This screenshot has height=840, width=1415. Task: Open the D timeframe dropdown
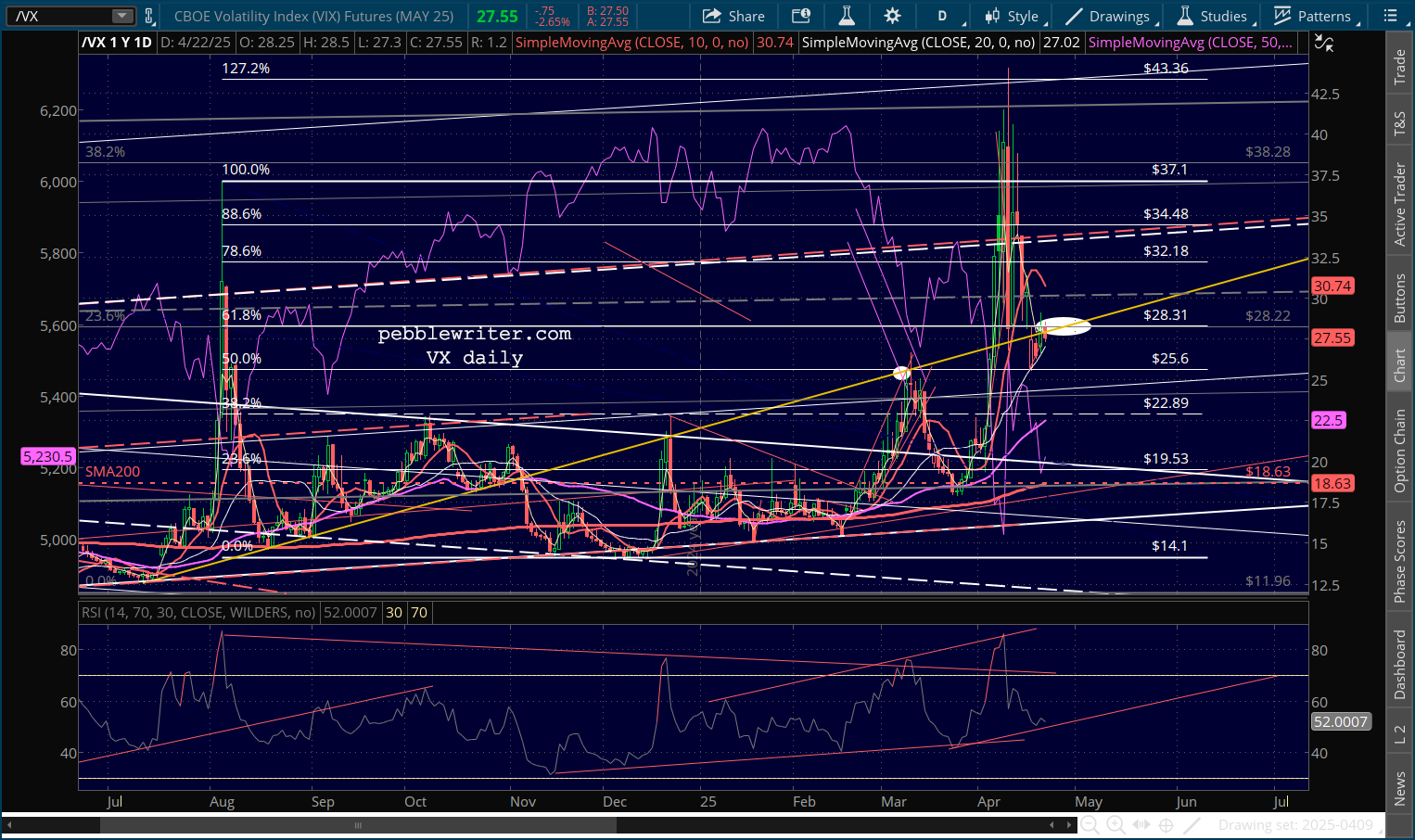tap(947, 16)
